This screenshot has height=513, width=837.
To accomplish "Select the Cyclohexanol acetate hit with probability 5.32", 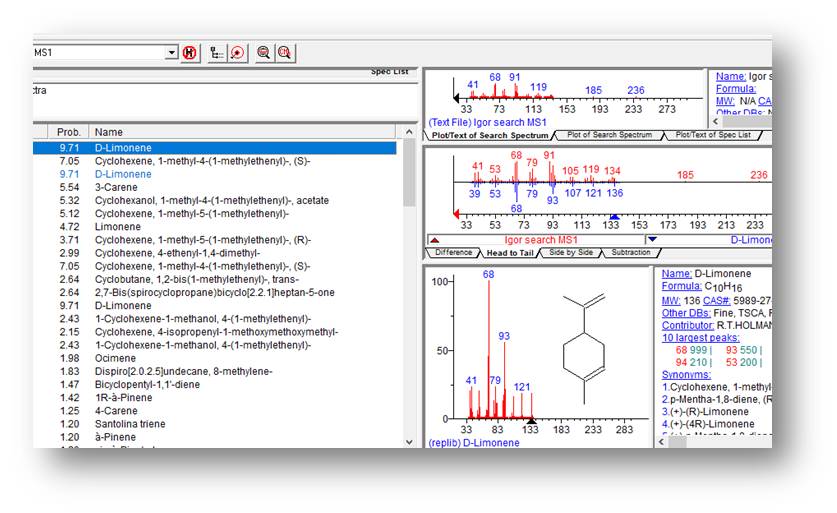I will click(x=215, y=201).
